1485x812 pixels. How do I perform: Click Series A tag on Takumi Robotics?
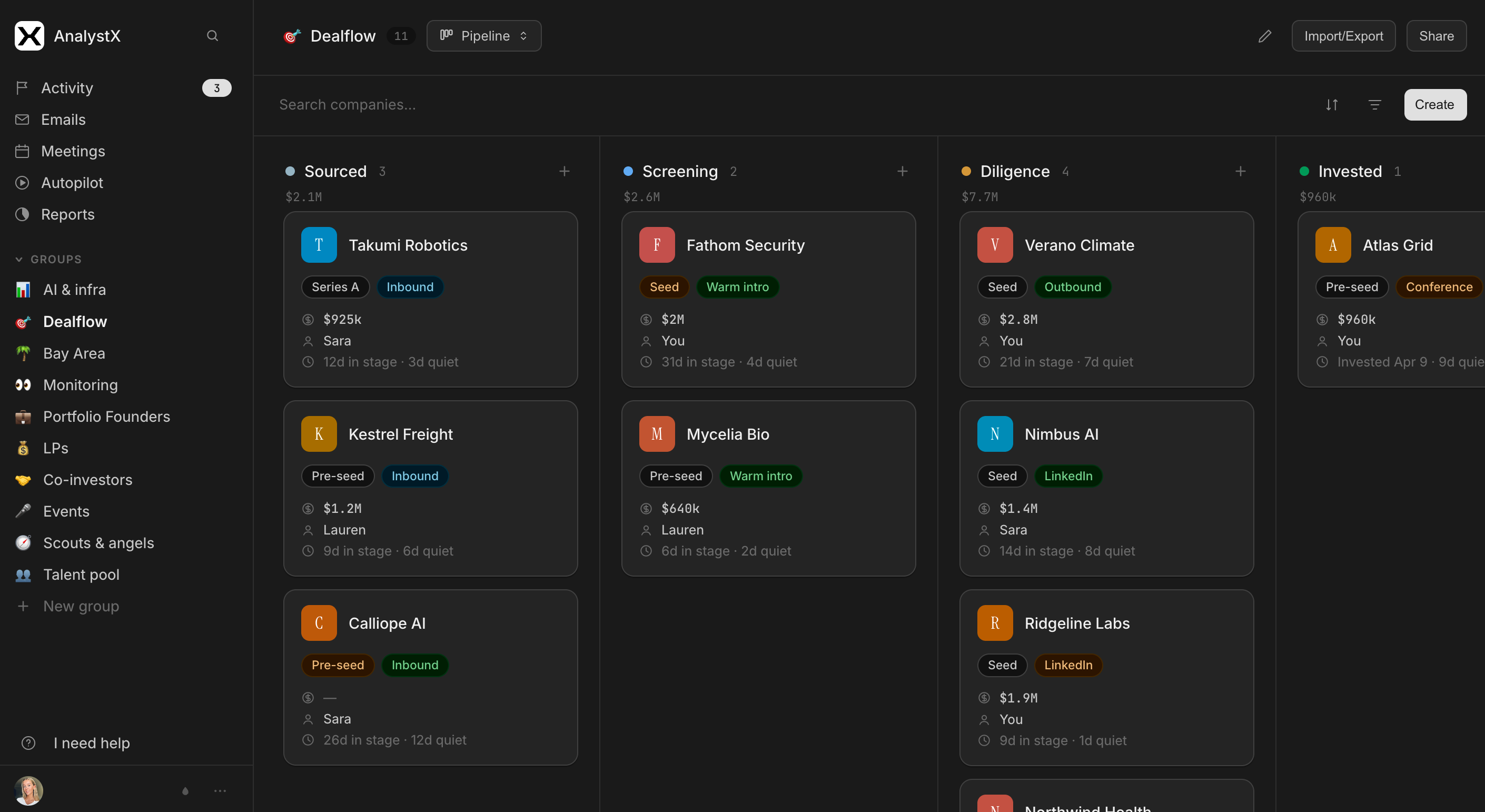click(335, 286)
